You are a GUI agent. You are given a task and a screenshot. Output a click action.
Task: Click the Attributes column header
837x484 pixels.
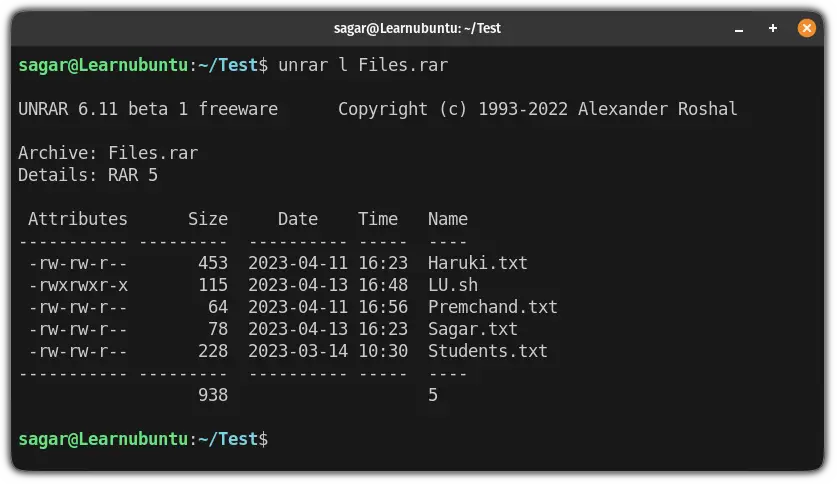[77, 219]
